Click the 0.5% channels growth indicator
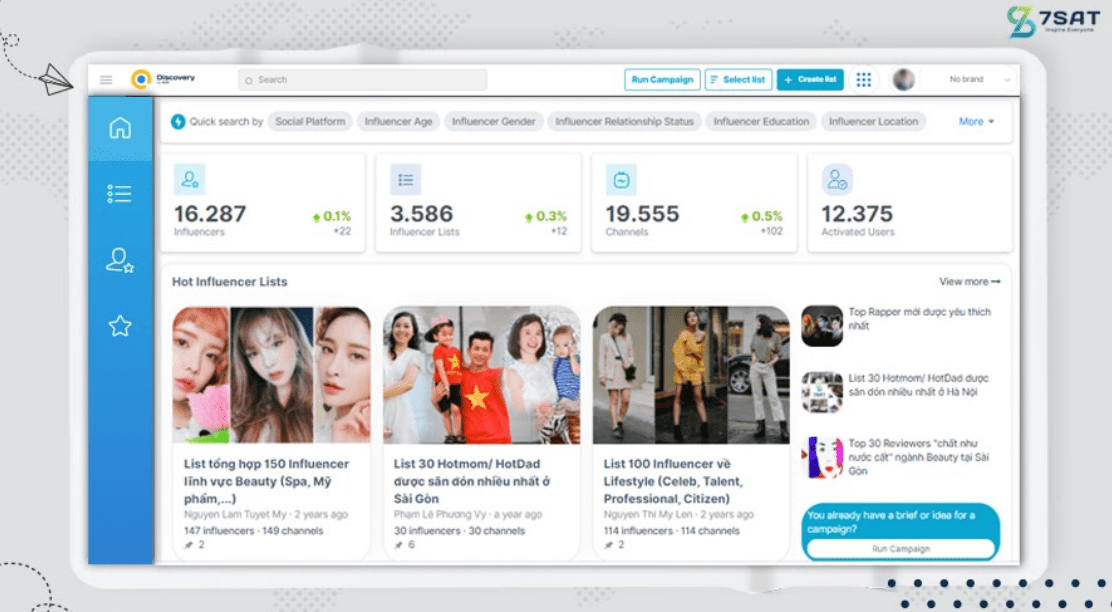 (762, 216)
